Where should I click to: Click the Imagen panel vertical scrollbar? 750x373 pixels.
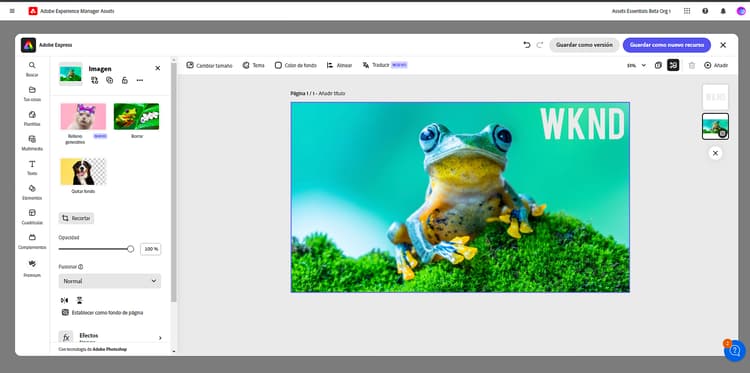point(174,182)
